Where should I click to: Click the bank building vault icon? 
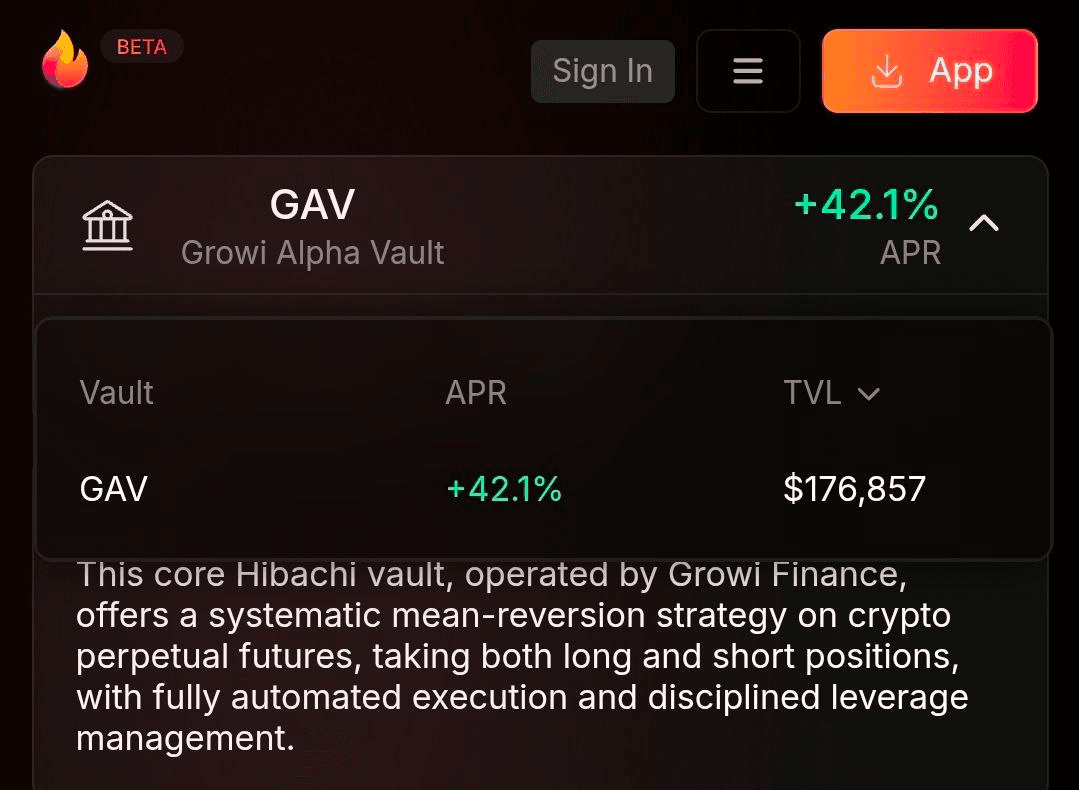[107, 225]
